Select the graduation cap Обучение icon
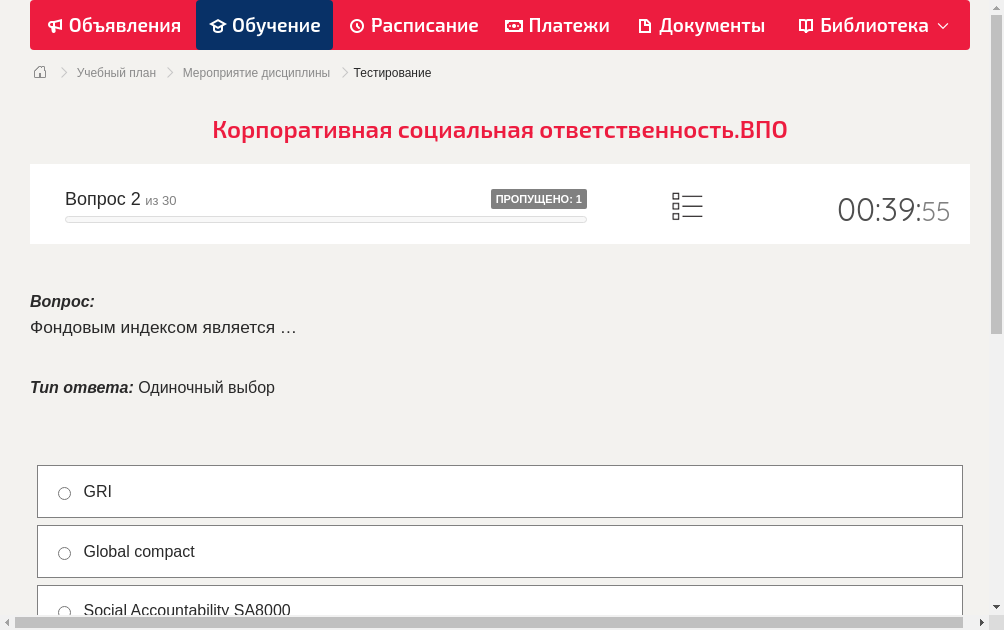The height and width of the screenshot is (630, 1004). pyautogui.click(x=218, y=25)
